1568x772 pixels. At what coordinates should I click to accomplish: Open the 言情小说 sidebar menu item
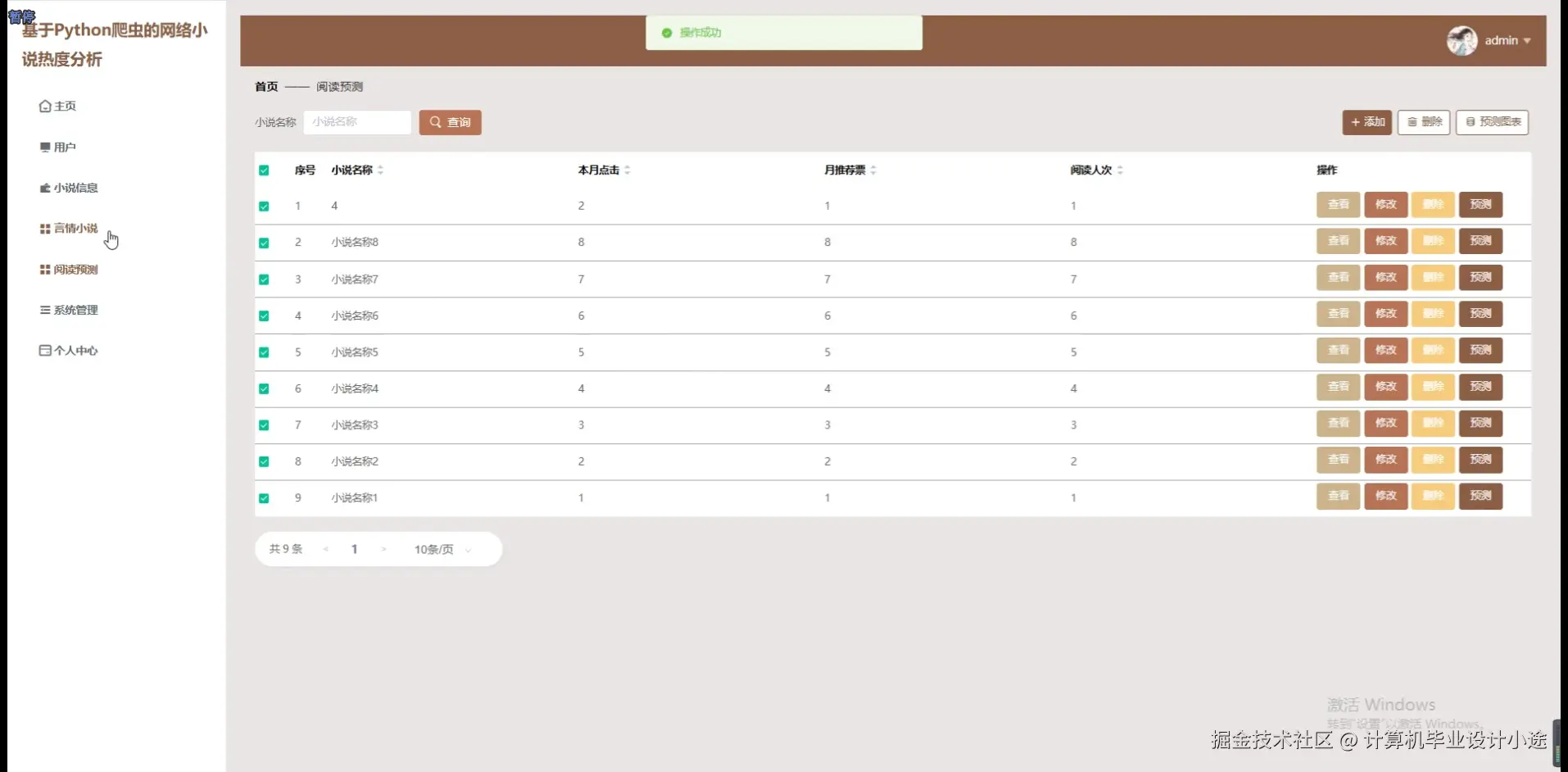point(69,229)
